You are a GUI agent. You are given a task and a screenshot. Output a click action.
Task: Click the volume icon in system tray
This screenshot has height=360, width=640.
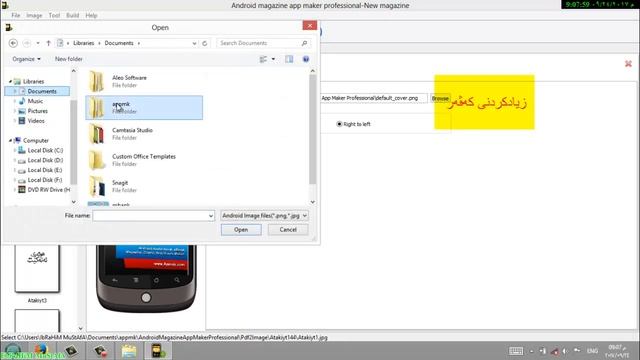click(x=565, y=351)
